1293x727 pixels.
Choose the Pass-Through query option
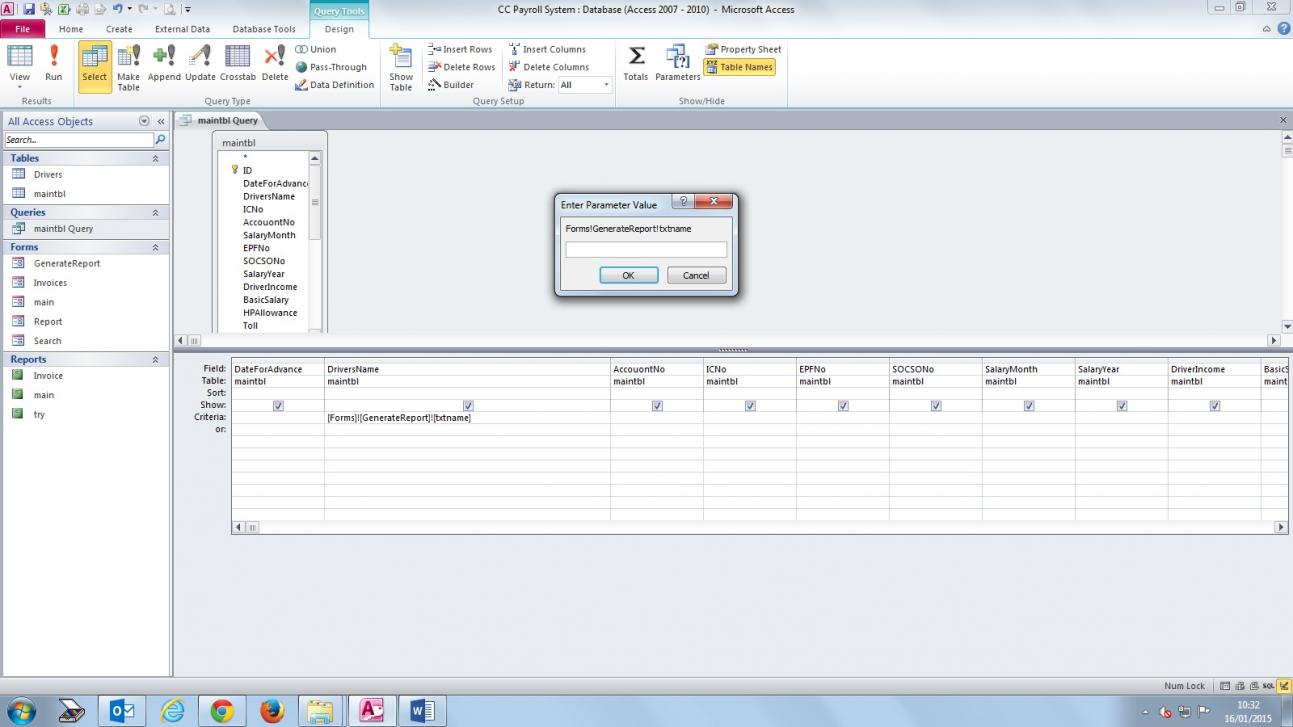[331, 67]
